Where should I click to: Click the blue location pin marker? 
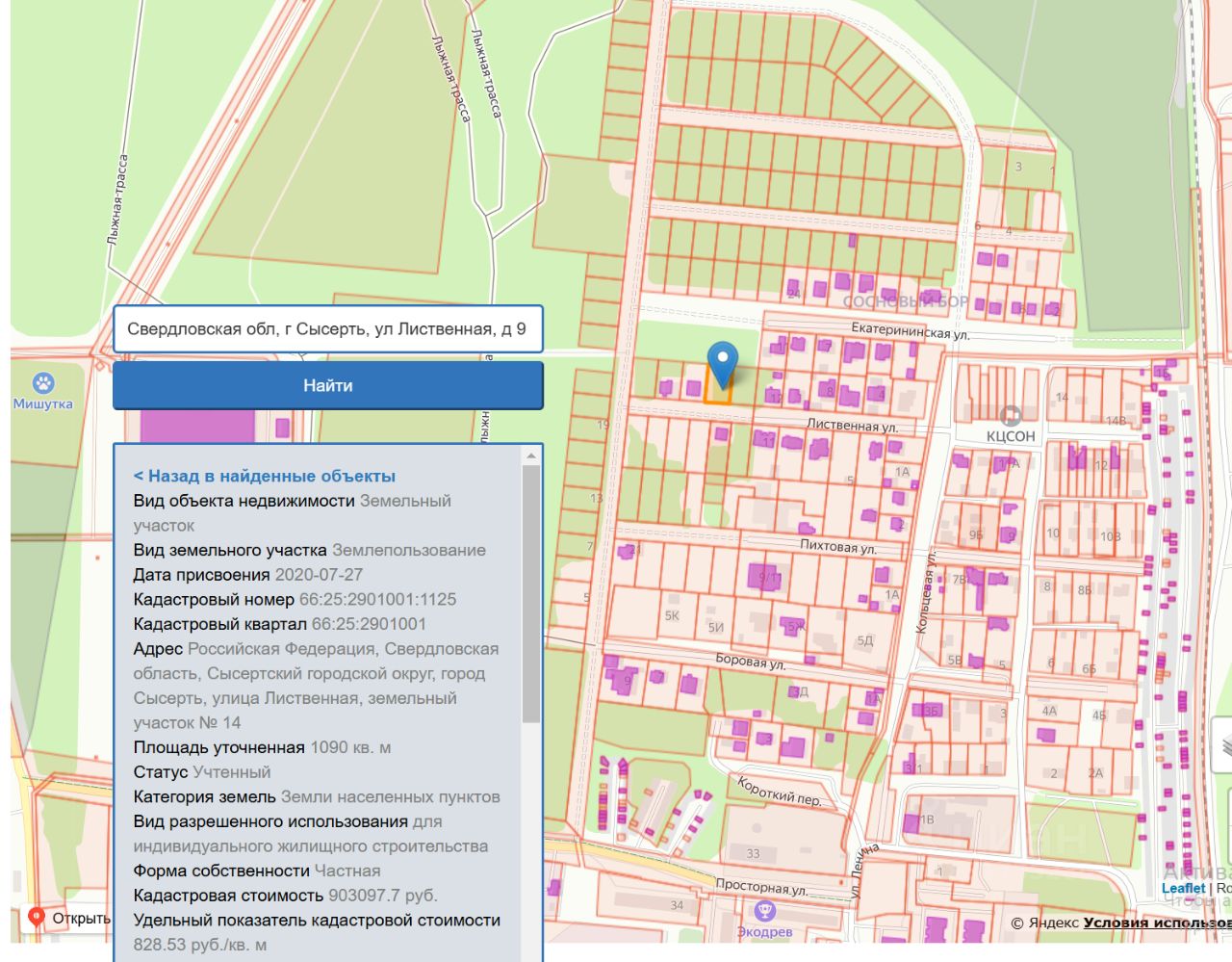pyautogui.click(x=722, y=363)
